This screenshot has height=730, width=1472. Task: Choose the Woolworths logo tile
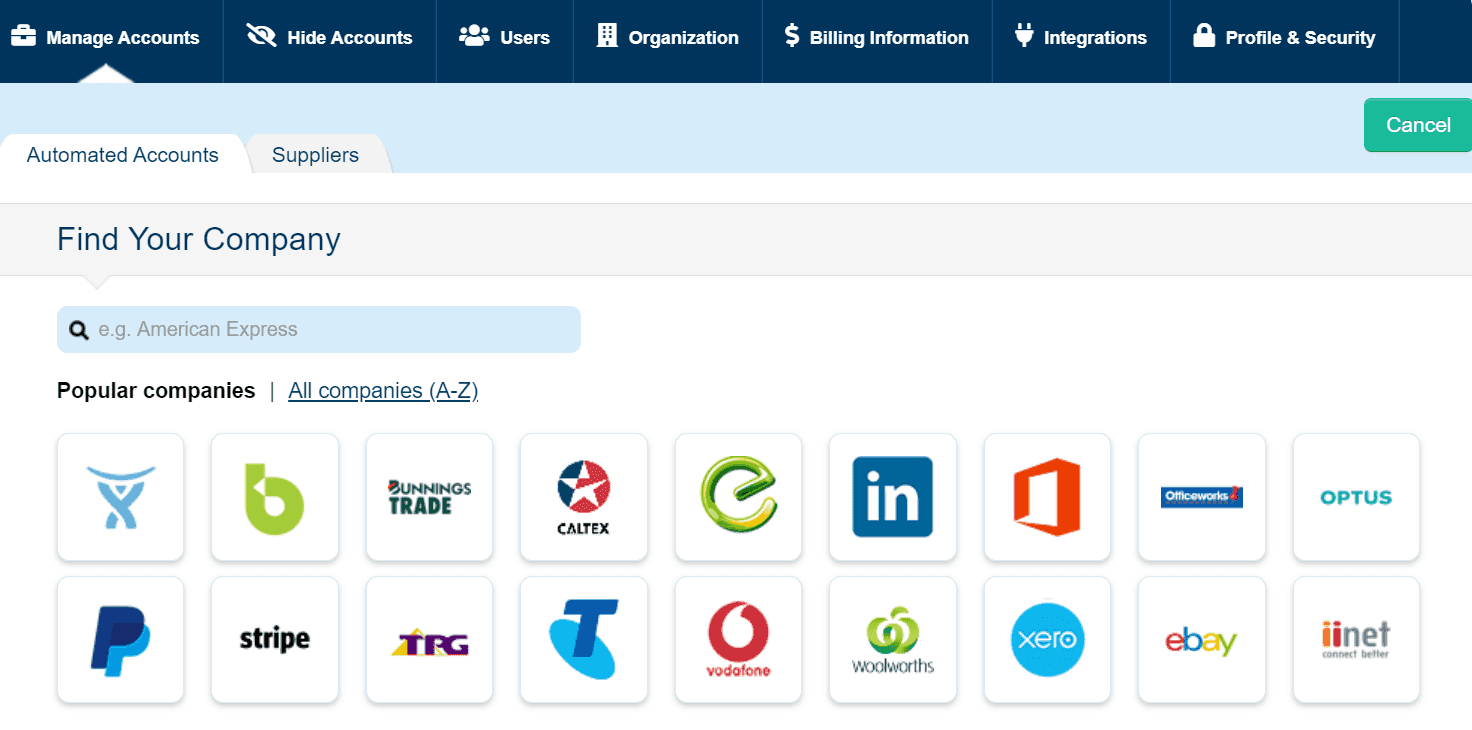[892, 640]
